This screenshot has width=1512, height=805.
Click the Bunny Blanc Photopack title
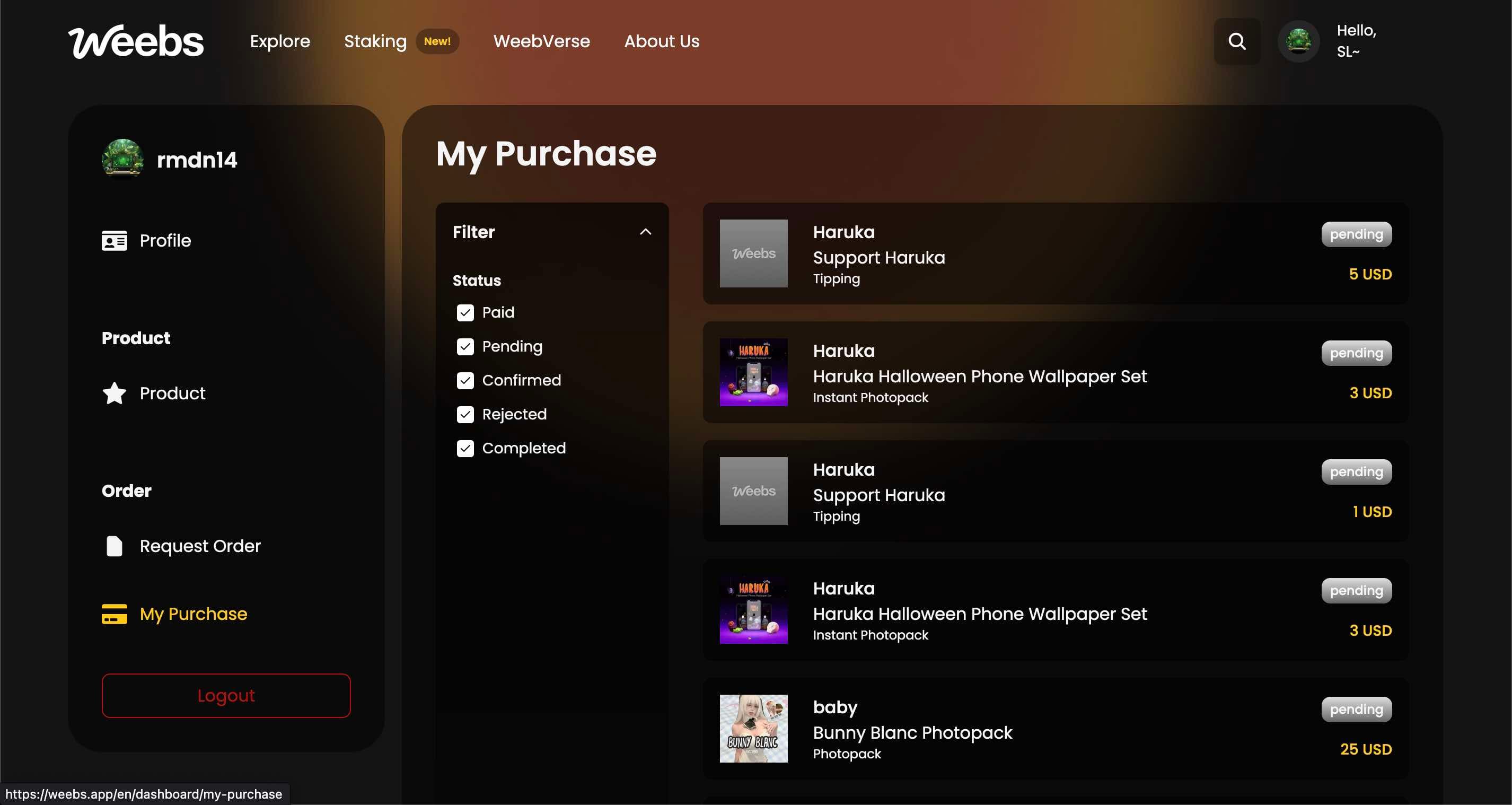[912, 733]
